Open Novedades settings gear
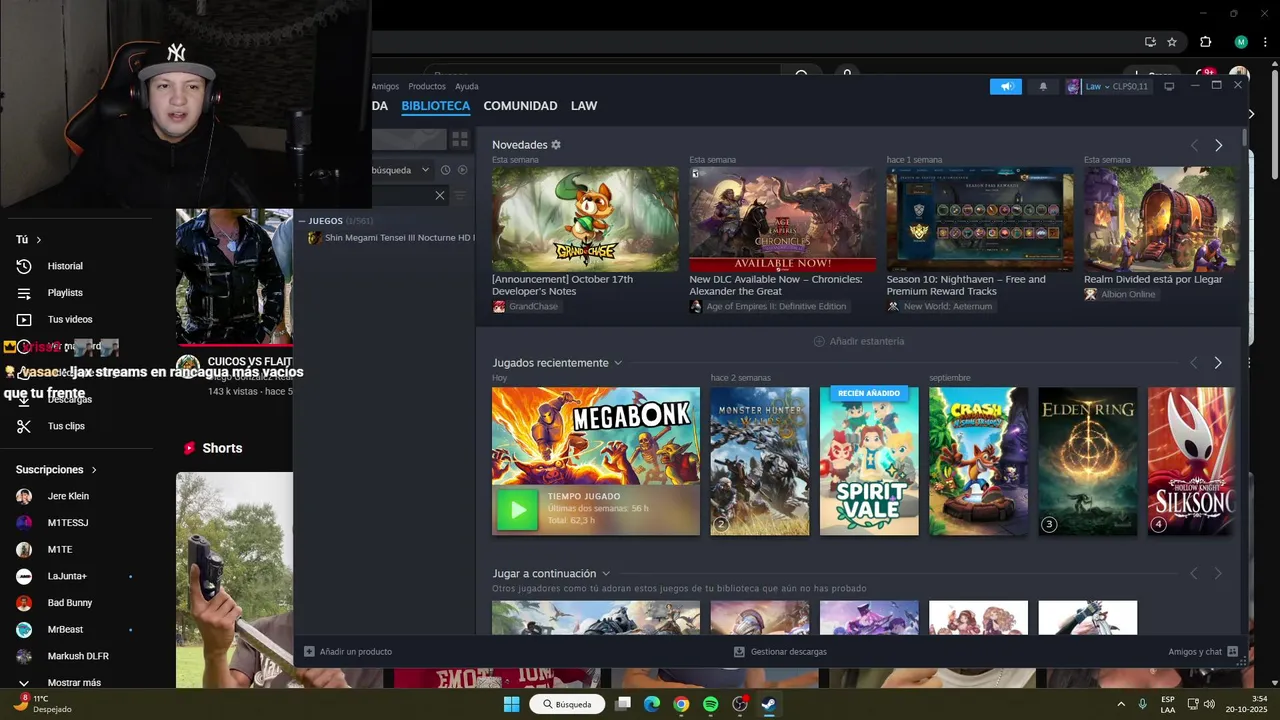This screenshot has width=1280, height=720. [556, 145]
